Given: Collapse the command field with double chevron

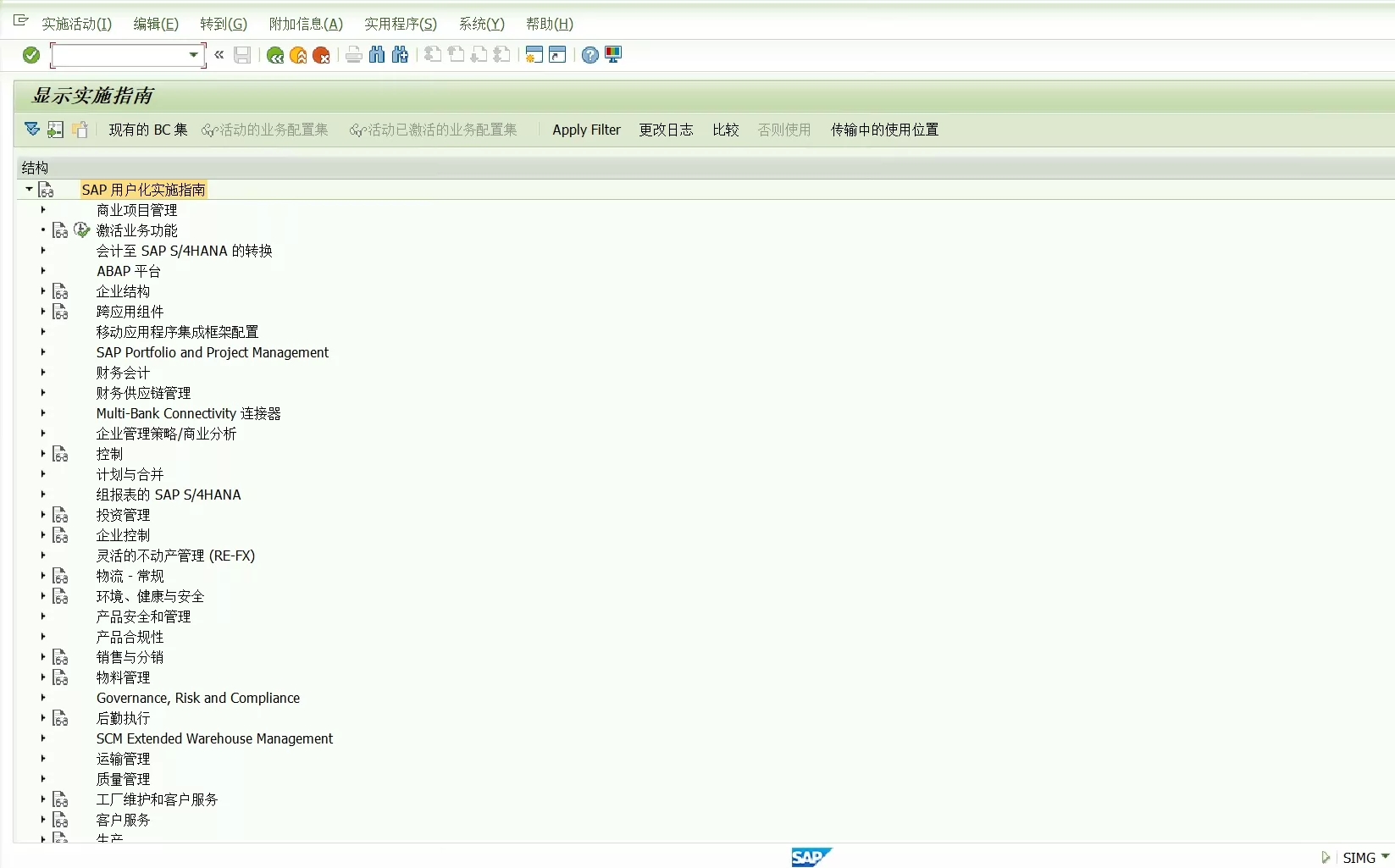Looking at the screenshot, I should 219,55.
